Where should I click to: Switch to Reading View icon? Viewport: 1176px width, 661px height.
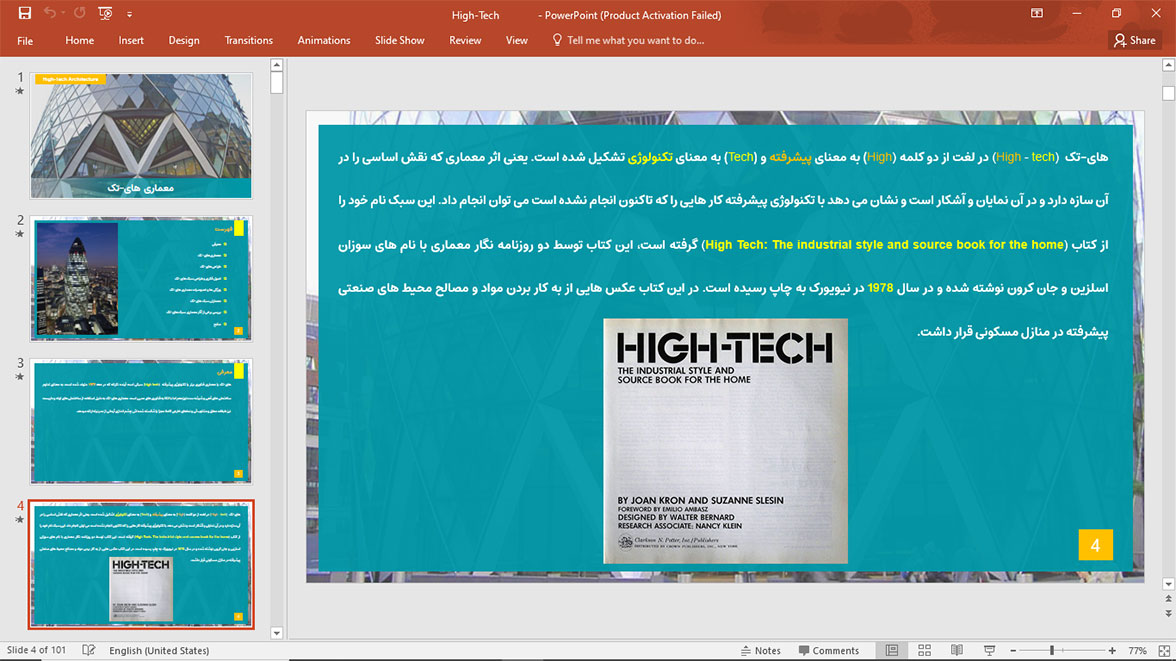957,650
